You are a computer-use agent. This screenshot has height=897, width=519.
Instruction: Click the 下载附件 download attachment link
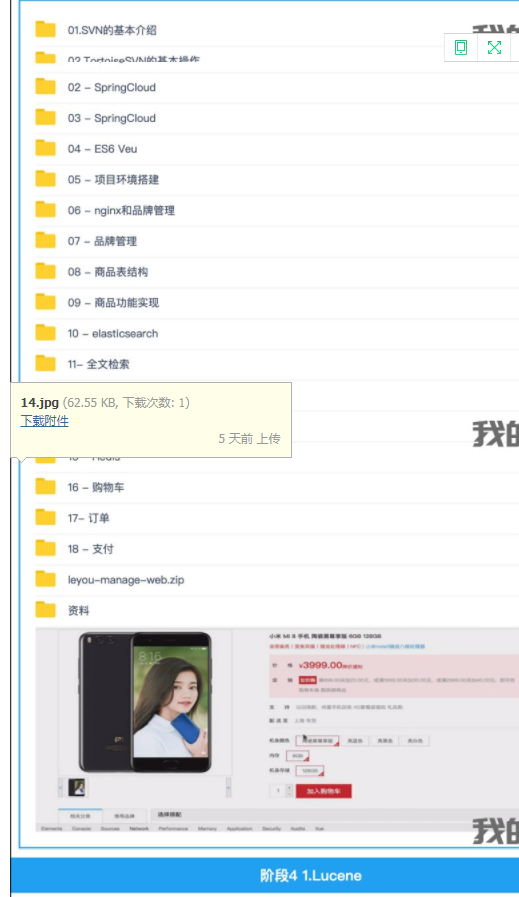[45, 421]
